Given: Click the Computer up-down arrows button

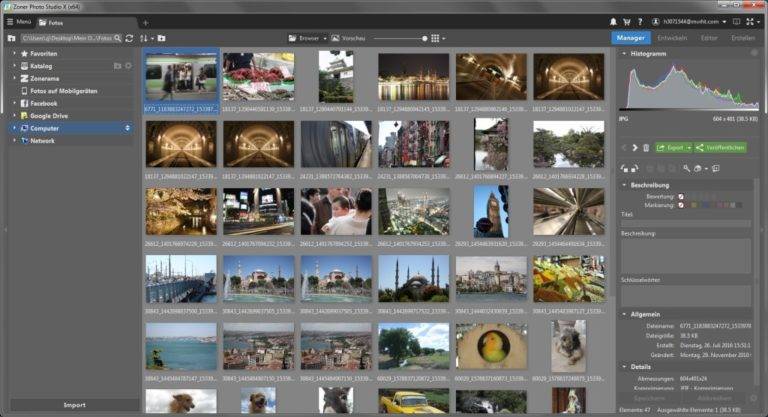Looking at the screenshot, I should click(x=127, y=128).
